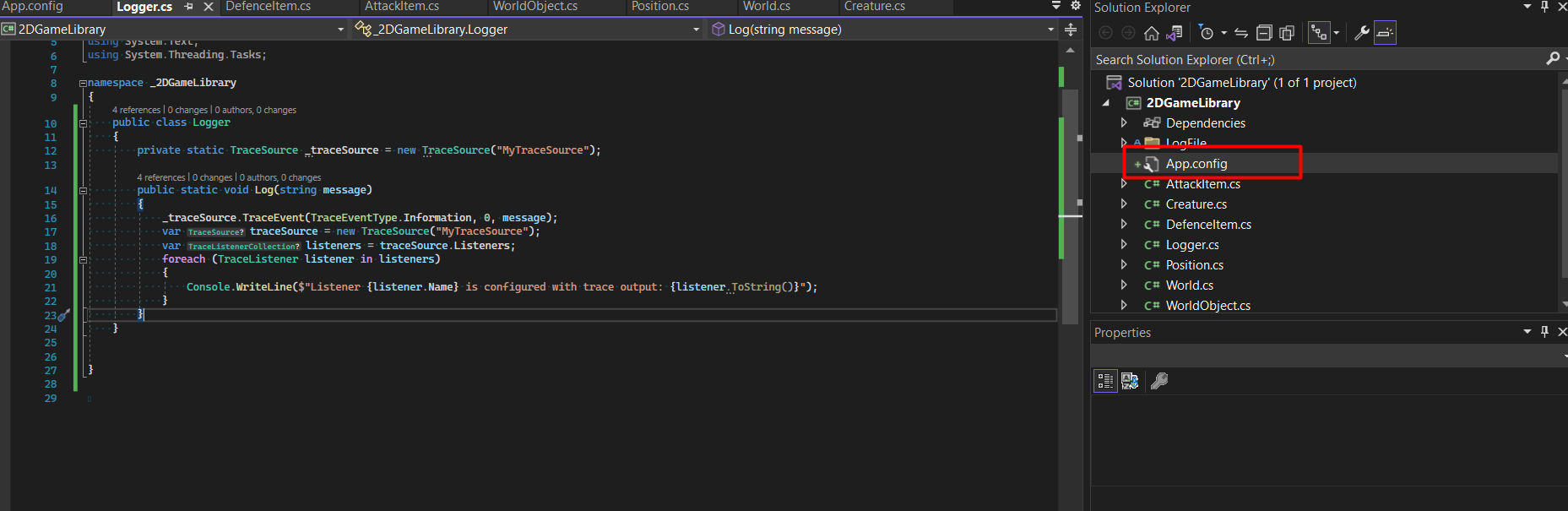
Task: Select World.cs file in Solution Explorer
Action: [1190, 285]
